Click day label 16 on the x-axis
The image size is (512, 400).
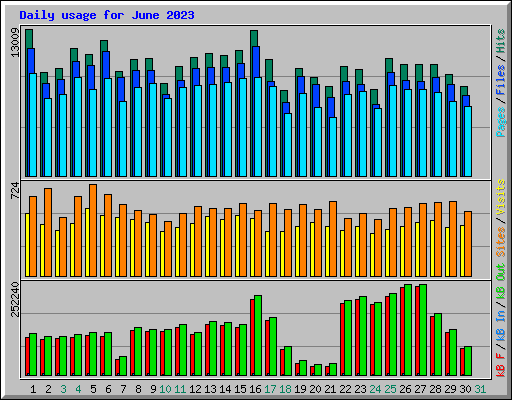pos(255,389)
